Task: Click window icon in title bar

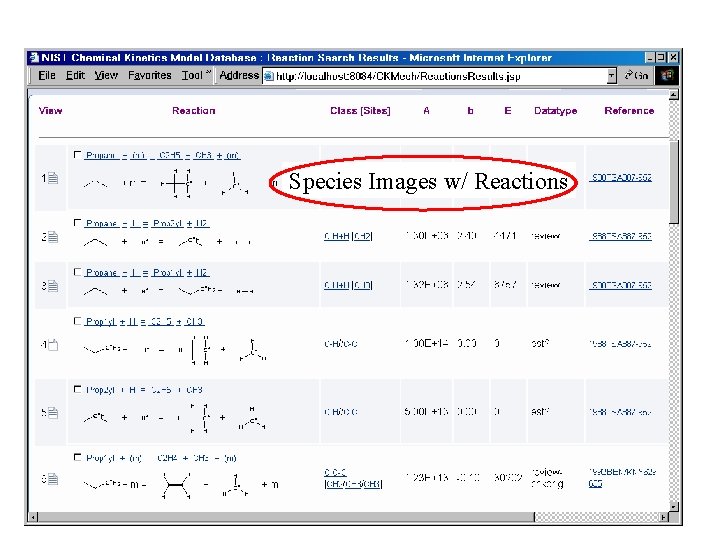Action: 34,57
